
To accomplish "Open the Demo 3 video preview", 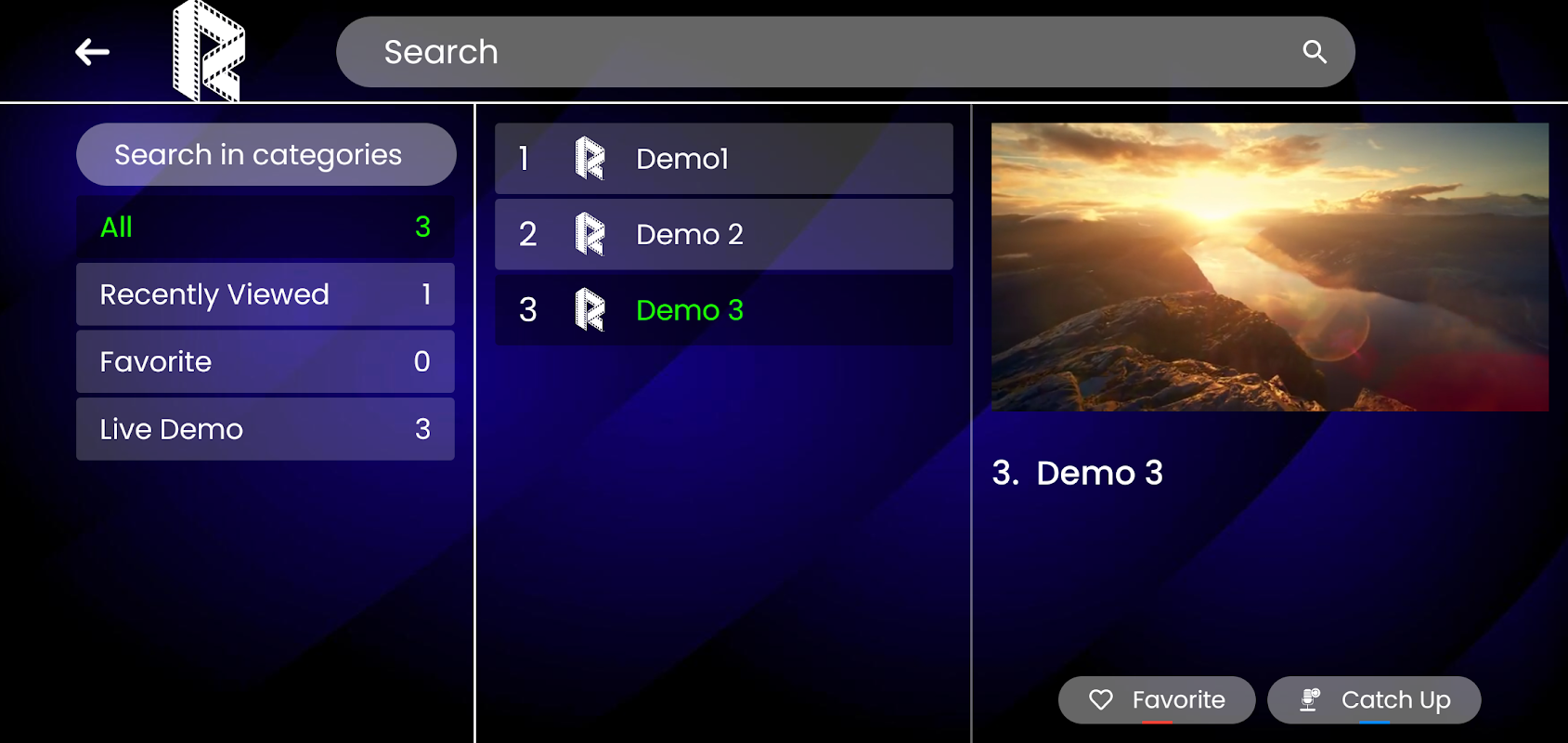I will [x=1270, y=267].
